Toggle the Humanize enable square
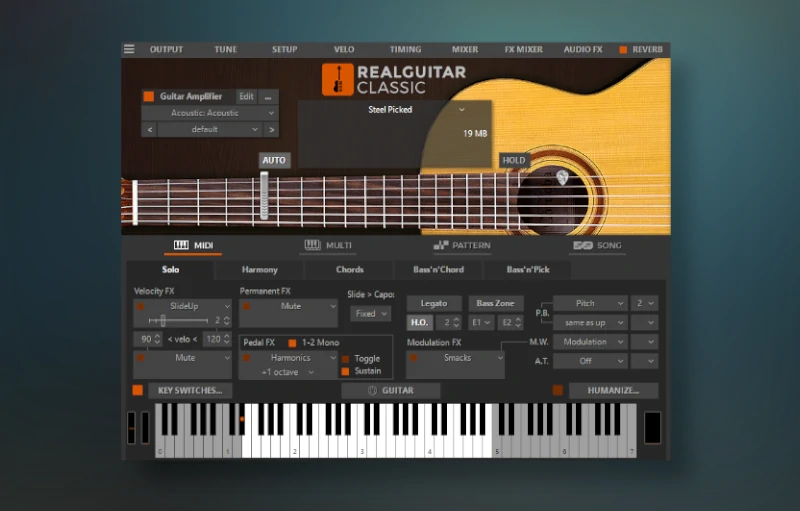 pyautogui.click(x=558, y=390)
